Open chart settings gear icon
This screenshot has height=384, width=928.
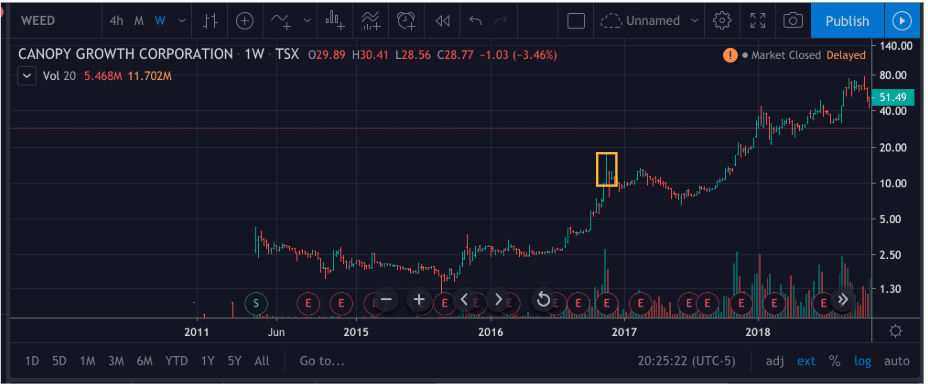tap(721, 21)
